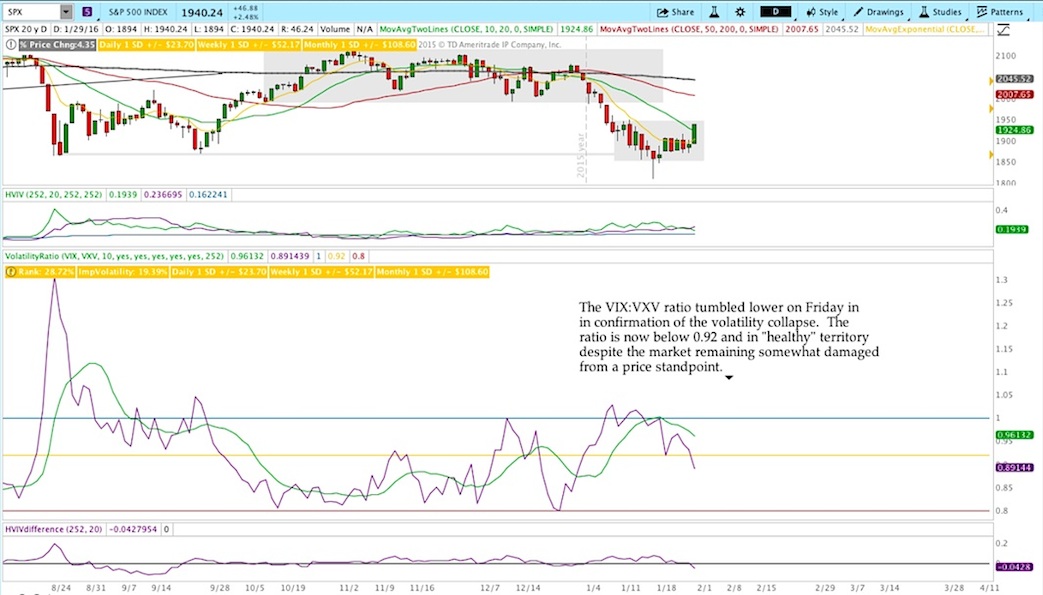Select the VolatilityRatio study header label
The height and width of the screenshot is (595, 1043).
pyautogui.click(x=114, y=256)
